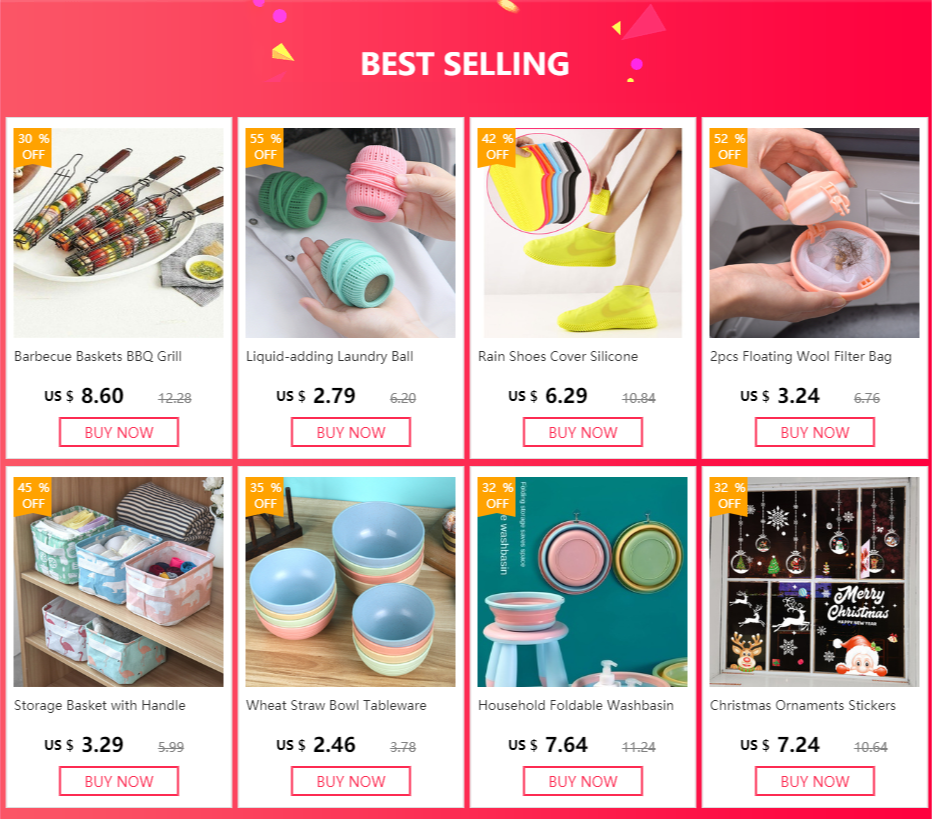Click BUY NOW for Christmas Ornaments Stickers
Screen dimensions: 932x819
point(815,781)
